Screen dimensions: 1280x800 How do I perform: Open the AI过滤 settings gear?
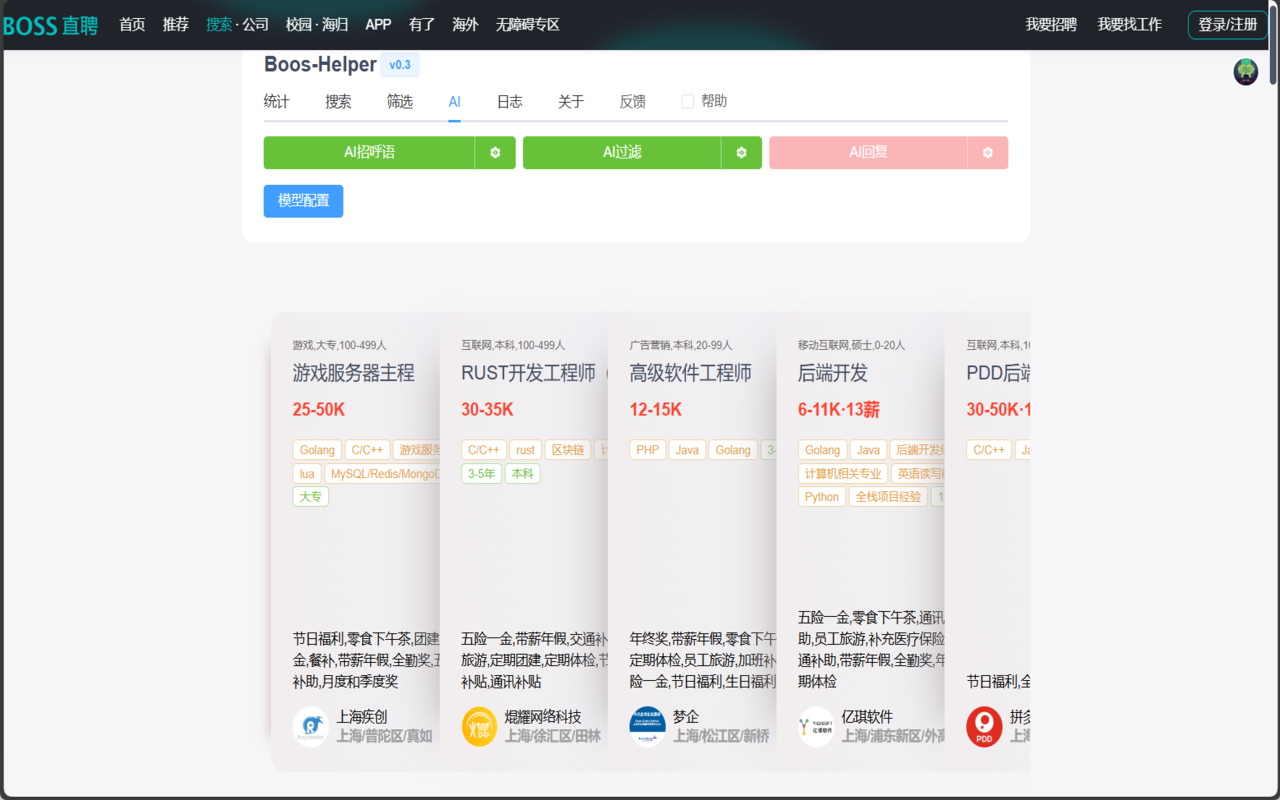741,152
